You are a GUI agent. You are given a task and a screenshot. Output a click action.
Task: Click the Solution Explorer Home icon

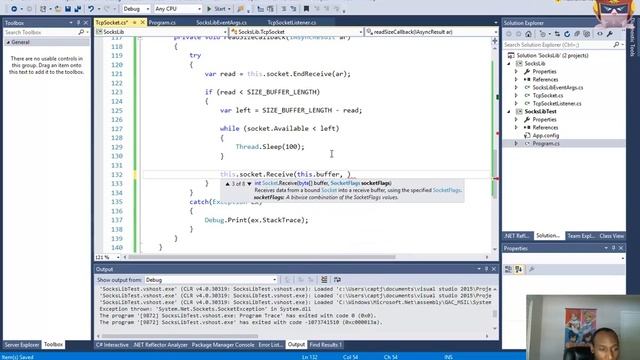tap(528, 34)
